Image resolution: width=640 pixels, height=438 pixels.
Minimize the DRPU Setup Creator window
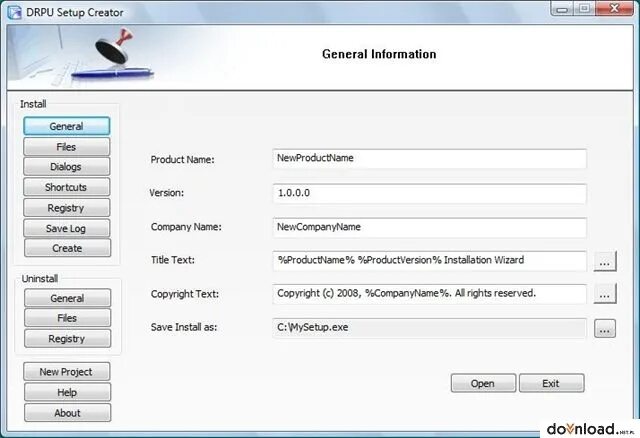point(562,9)
